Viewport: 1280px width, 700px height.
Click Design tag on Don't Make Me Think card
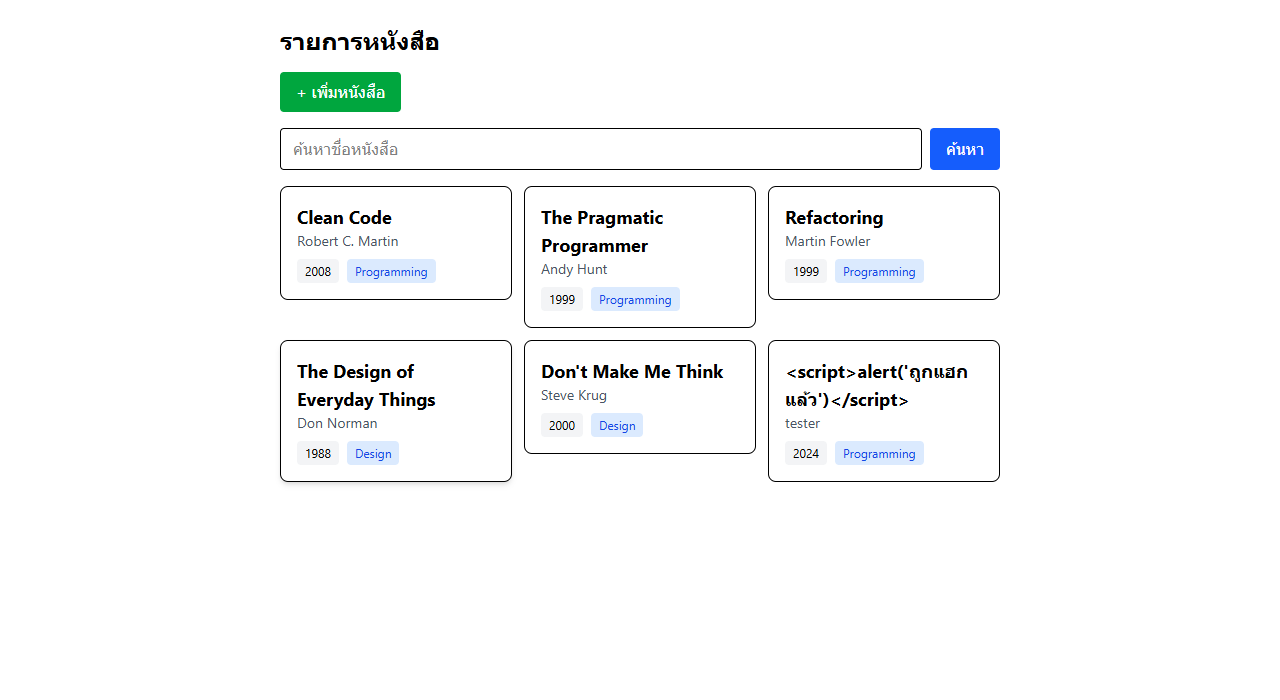click(x=617, y=425)
